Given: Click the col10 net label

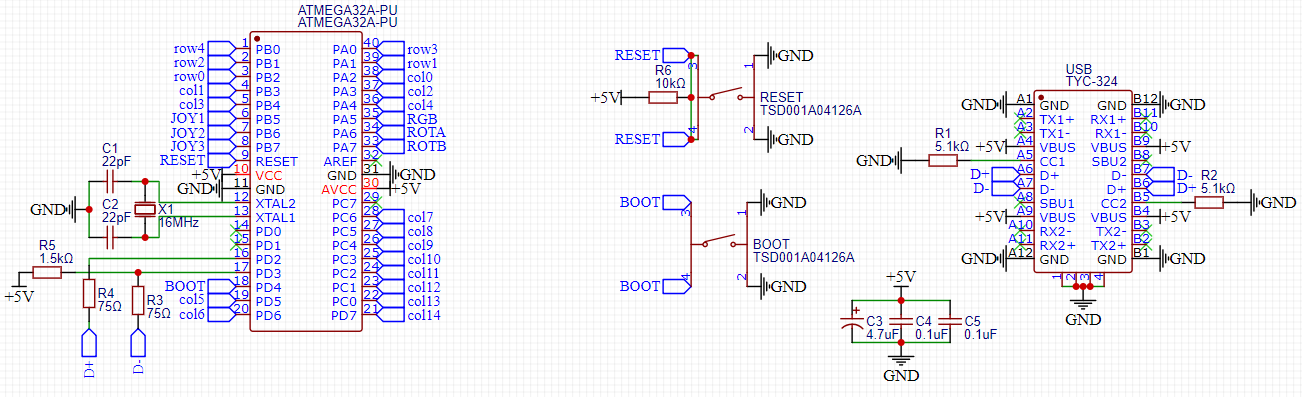Looking at the screenshot, I should [424, 258].
